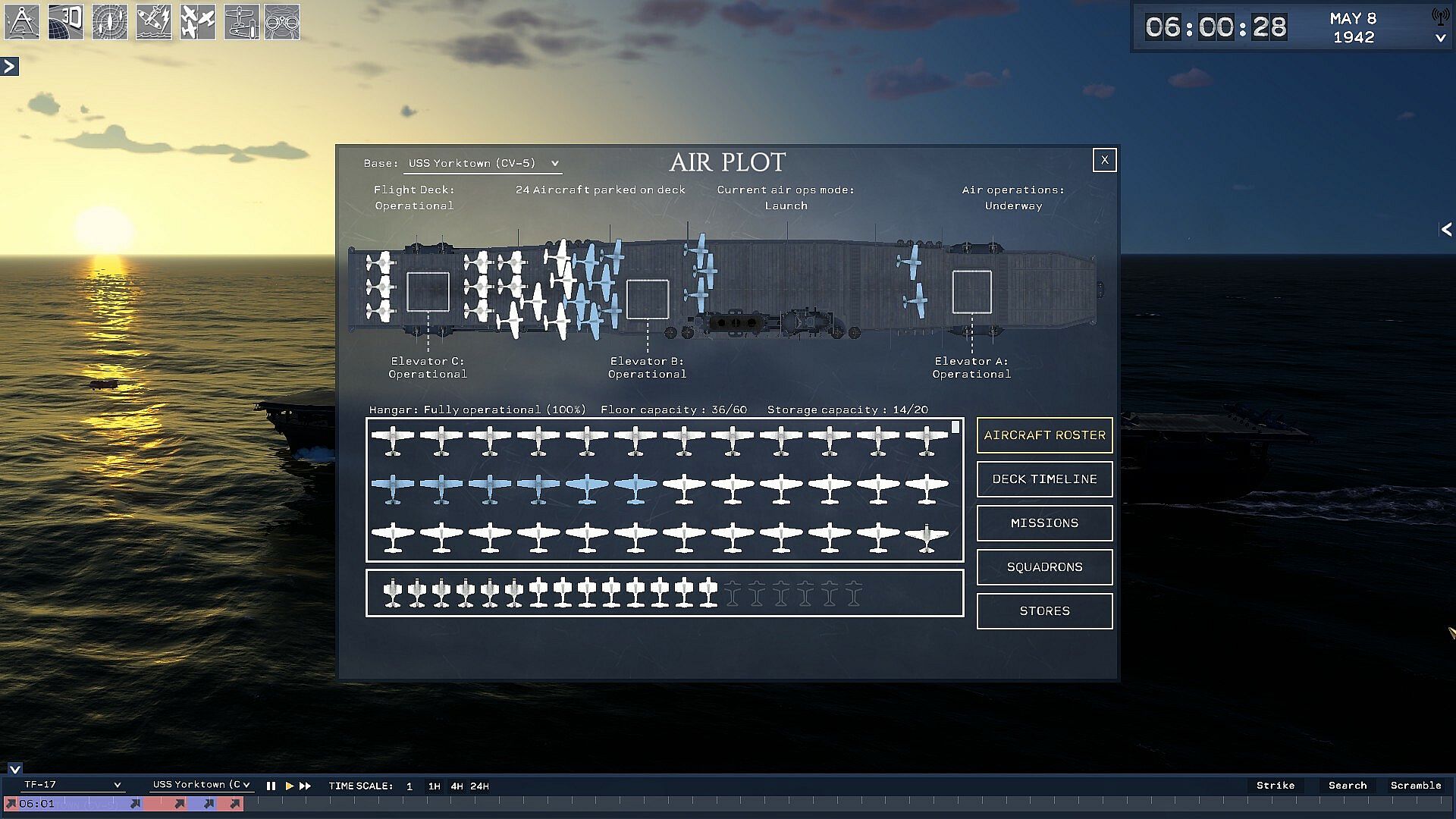Open the air strike attack icon
The width and height of the screenshot is (1456, 819).
(x=154, y=22)
